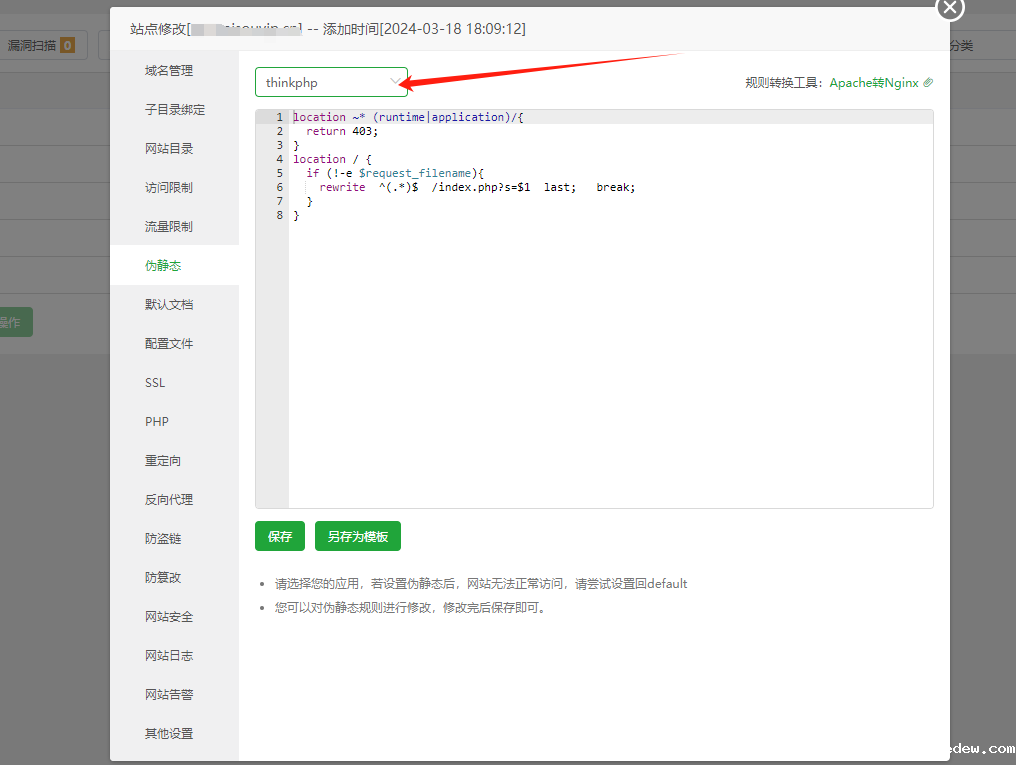Click inside the rewrite rules code editor
The width and height of the screenshot is (1016, 765).
(x=610, y=350)
